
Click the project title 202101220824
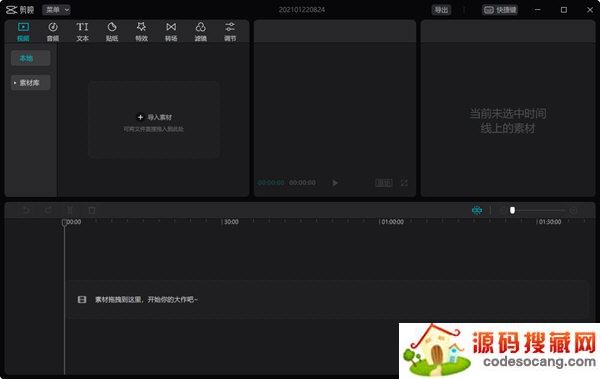[x=302, y=10]
